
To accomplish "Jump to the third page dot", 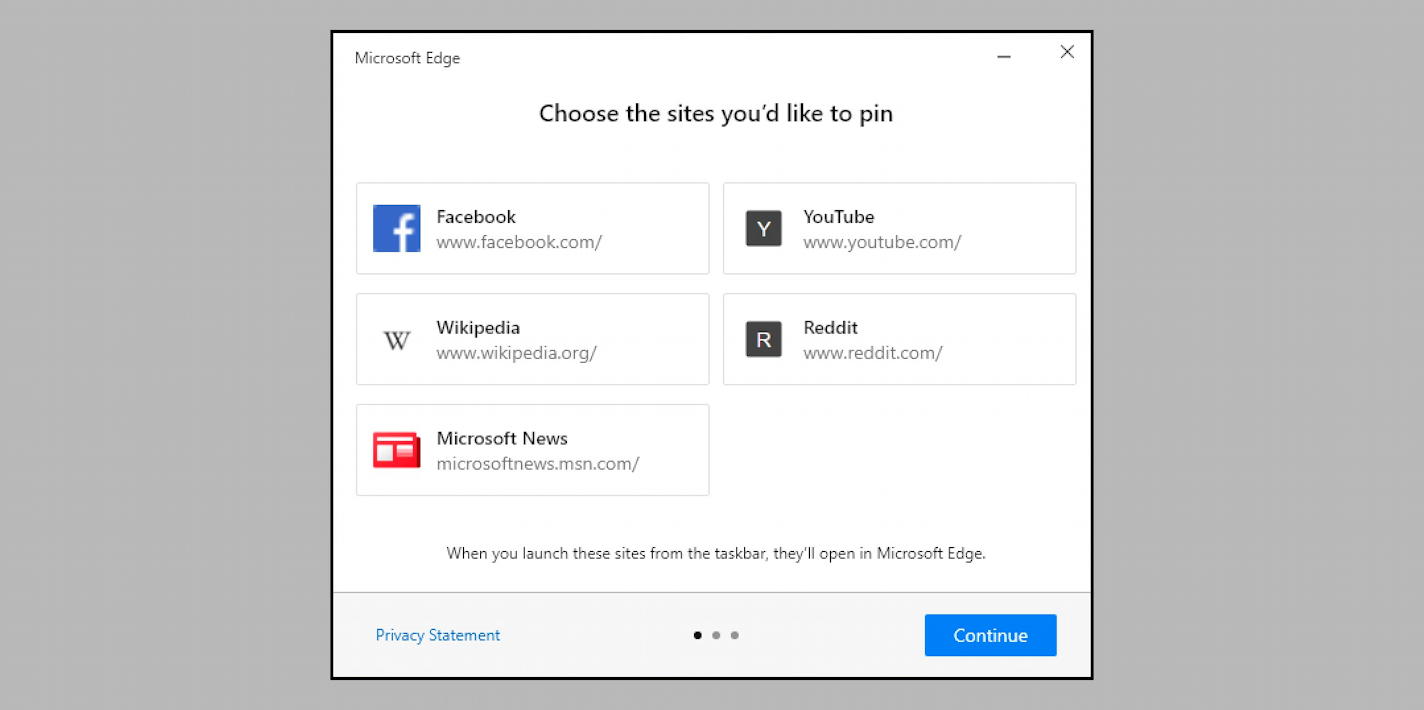I will [x=735, y=635].
